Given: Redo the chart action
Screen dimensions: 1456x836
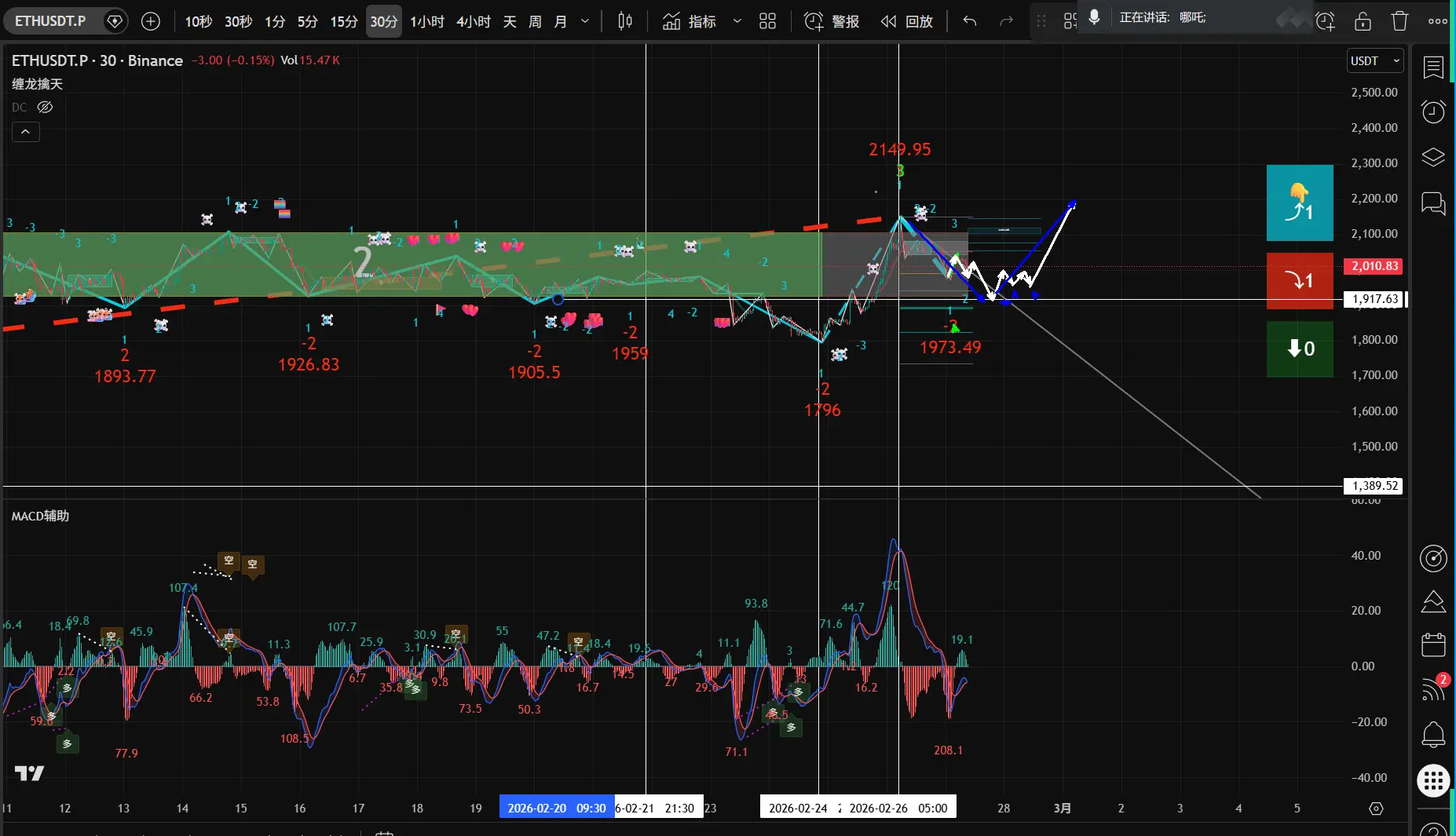Looking at the screenshot, I should pos(1006,21).
